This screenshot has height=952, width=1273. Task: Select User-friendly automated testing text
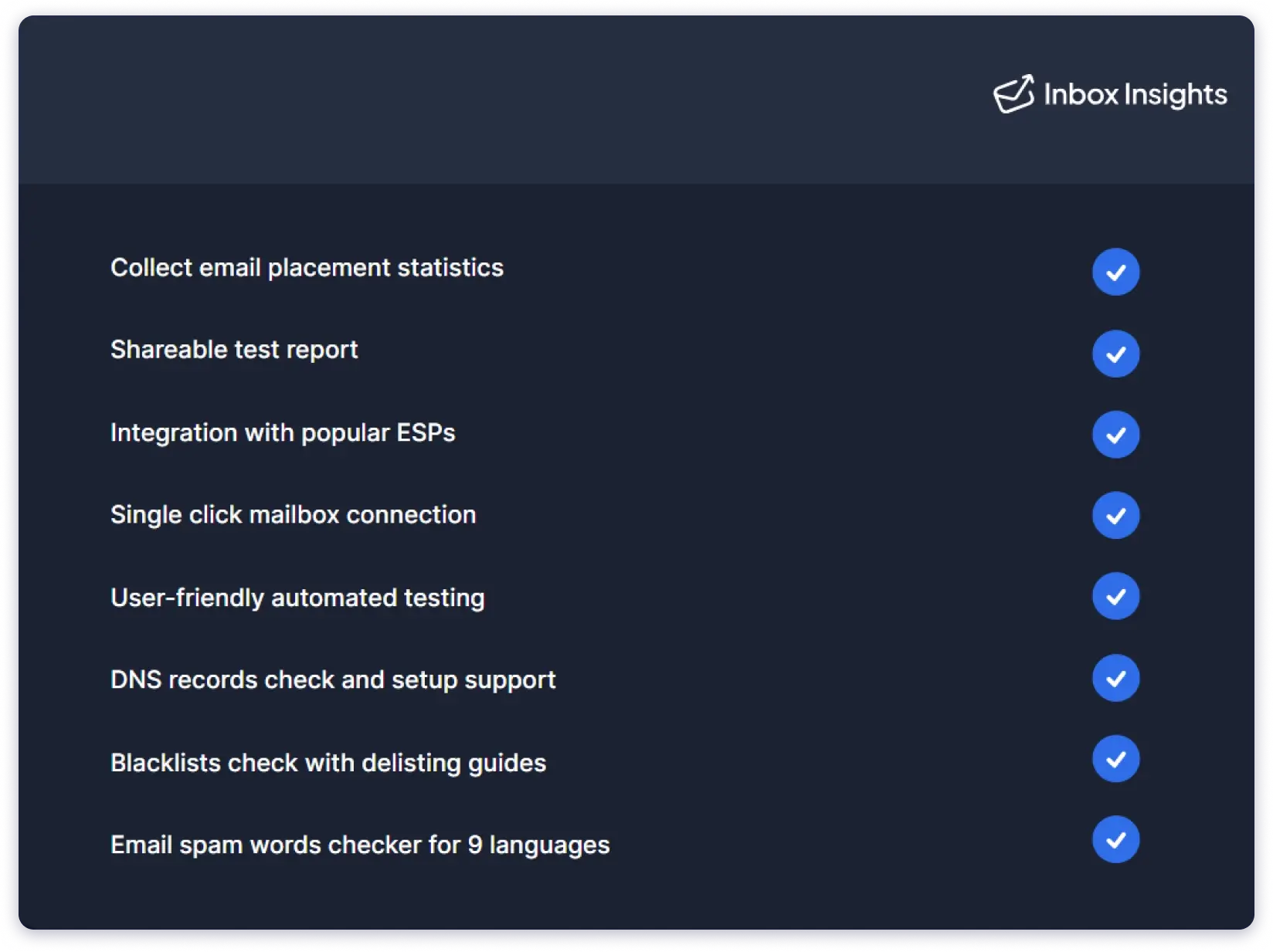click(x=297, y=598)
